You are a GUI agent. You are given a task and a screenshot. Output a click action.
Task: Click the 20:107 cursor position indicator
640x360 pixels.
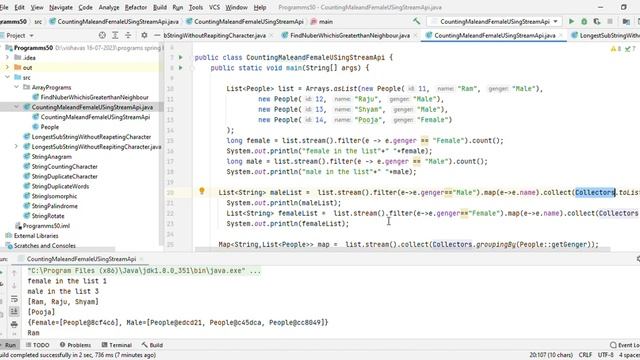551,355
